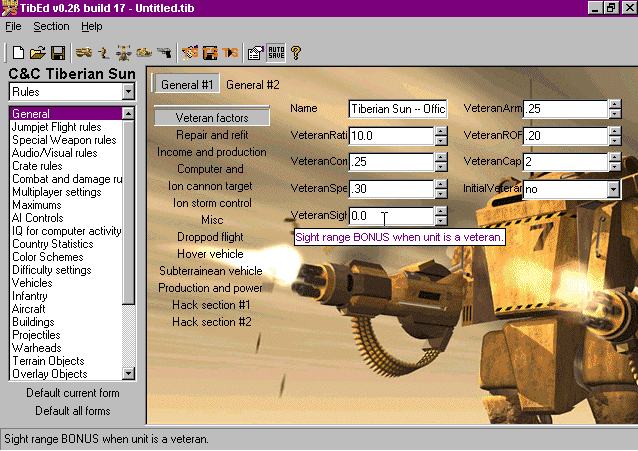This screenshot has width=638, height=451.
Task: Click the Name input field
Action: coord(398,109)
